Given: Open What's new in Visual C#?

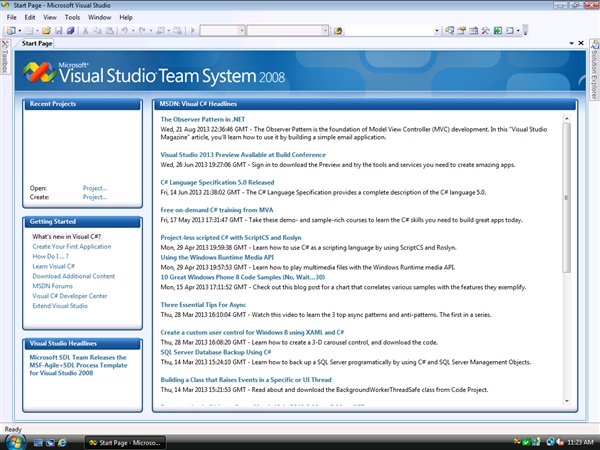Looking at the screenshot, I should 67,236.
